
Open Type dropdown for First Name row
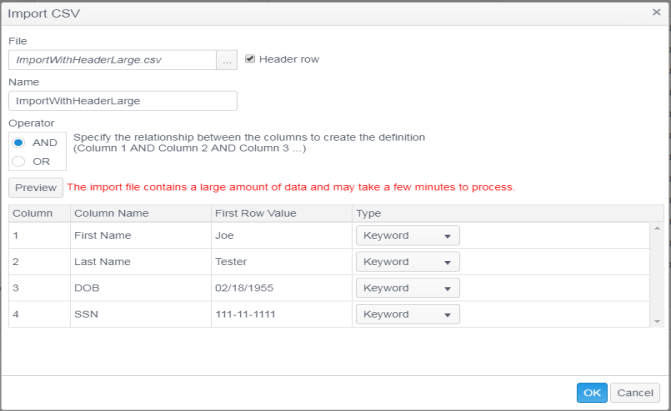coord(407,235)
